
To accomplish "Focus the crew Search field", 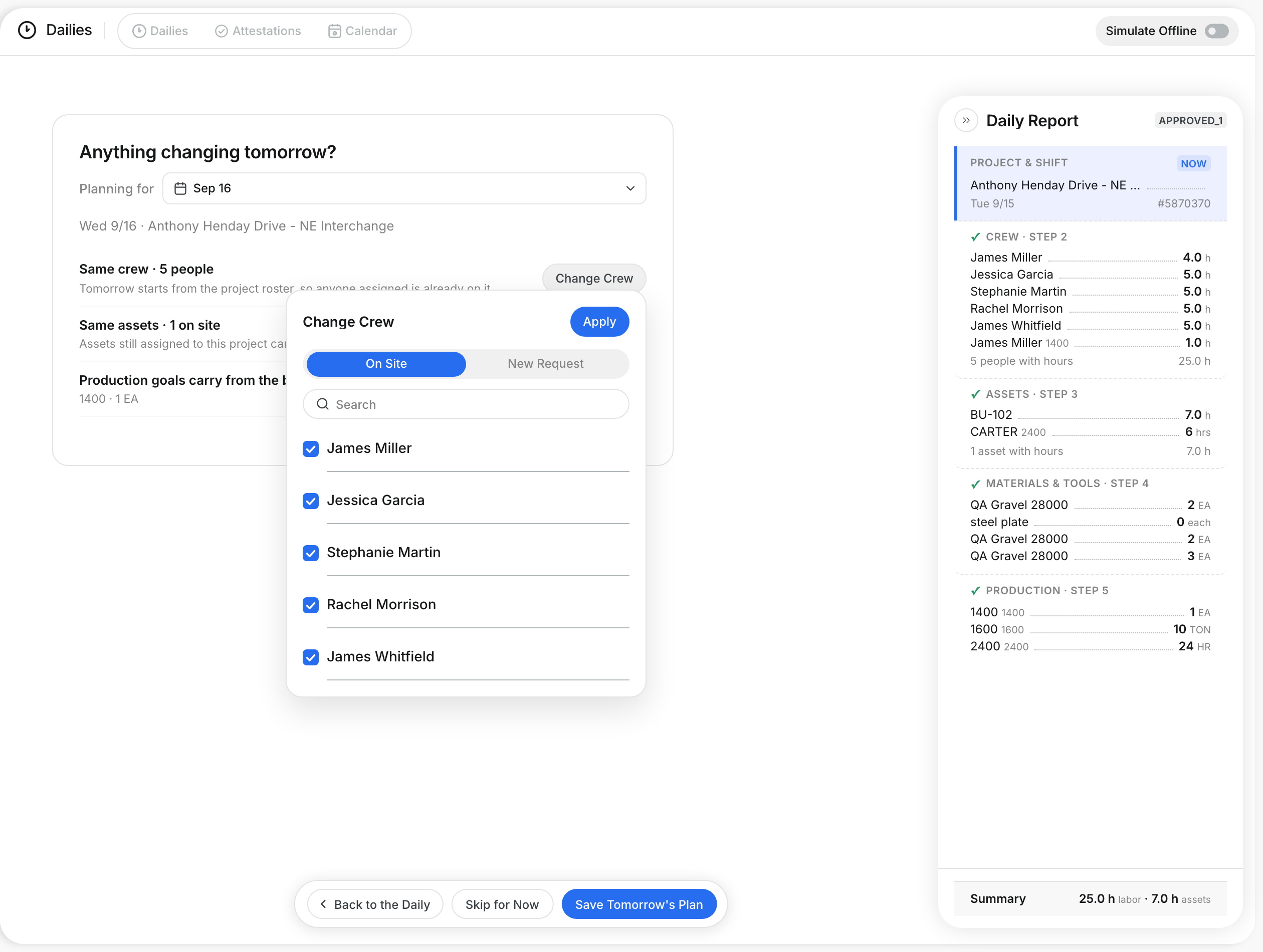I will coord(466,404).
